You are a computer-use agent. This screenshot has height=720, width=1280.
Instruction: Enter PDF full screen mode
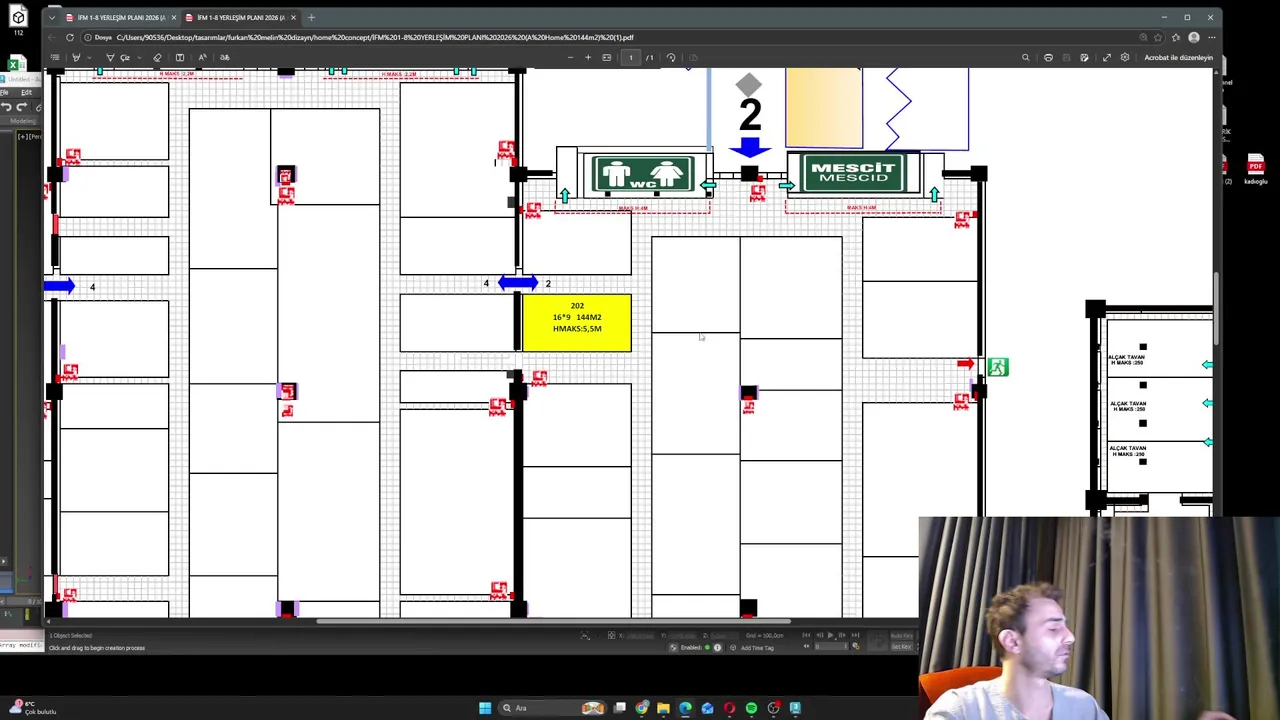(1107, 57)
